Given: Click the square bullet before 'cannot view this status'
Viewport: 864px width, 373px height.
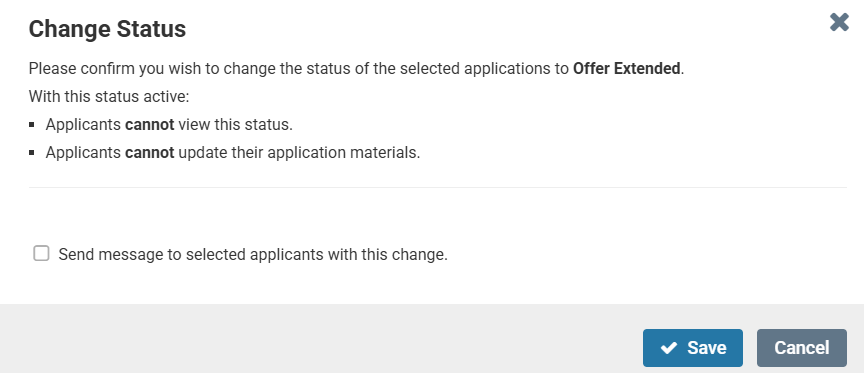Looking at the screenshot, I should click(33, 125).
